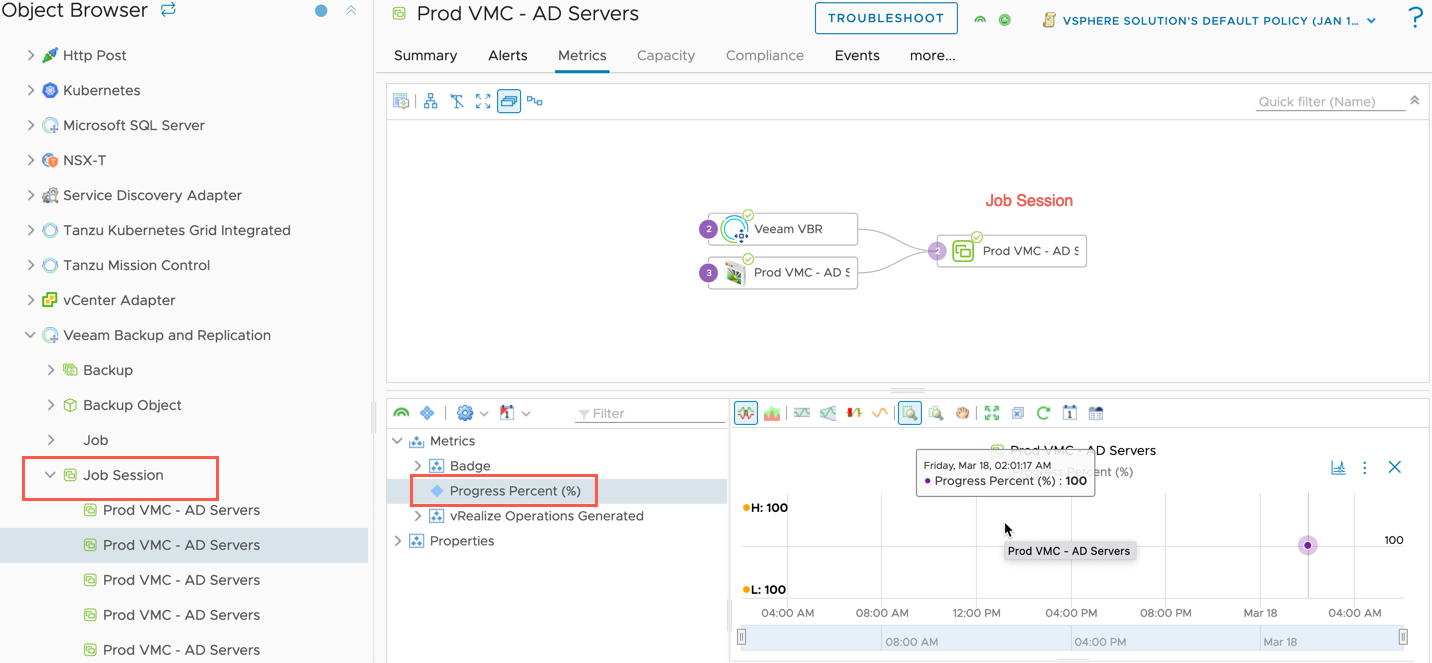Screen dimensions: 1432x663
Task: Select Backup Object under Veeam
Action: pos(132,405)
